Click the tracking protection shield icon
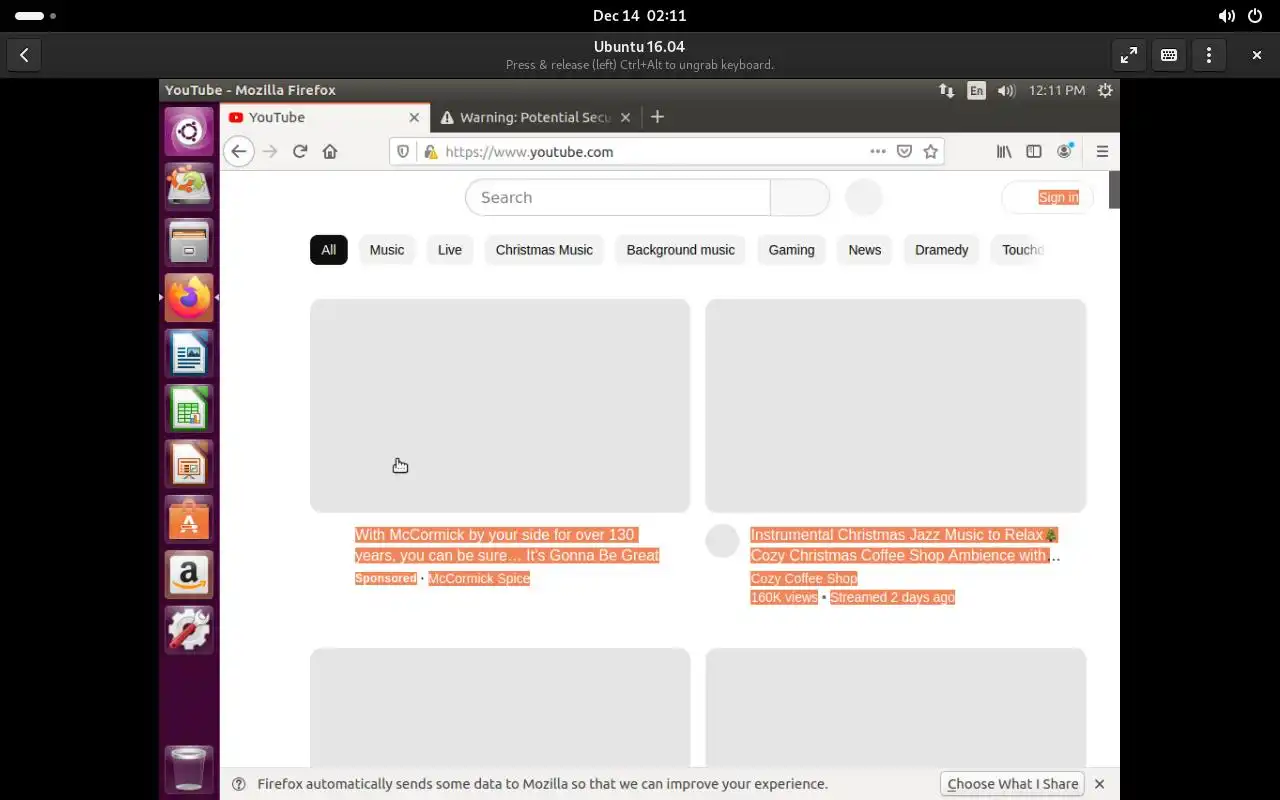 [403, 152]
